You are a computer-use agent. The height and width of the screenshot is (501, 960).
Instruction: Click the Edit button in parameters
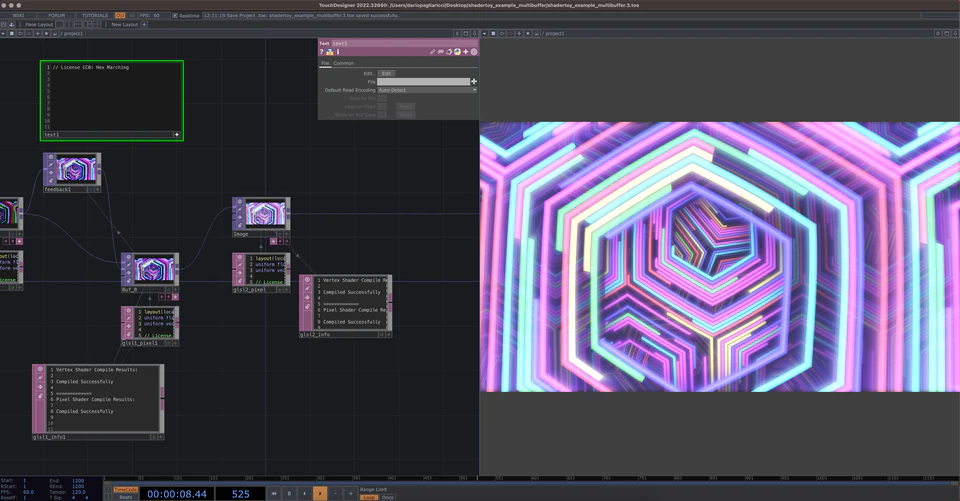[386, 73]
